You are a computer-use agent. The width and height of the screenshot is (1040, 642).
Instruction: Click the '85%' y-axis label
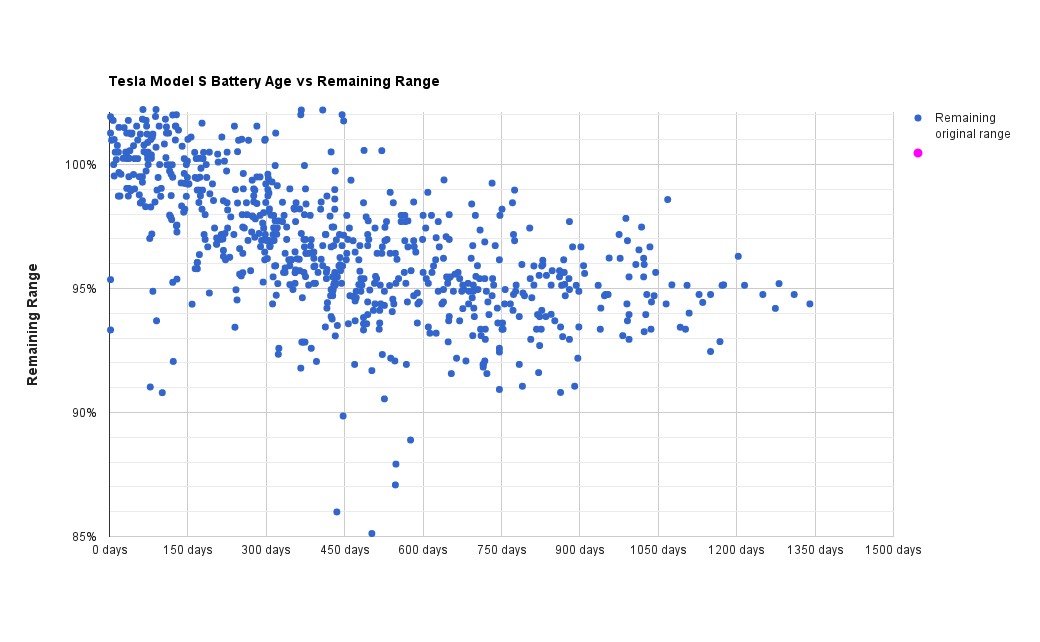[x=84, y=537]
